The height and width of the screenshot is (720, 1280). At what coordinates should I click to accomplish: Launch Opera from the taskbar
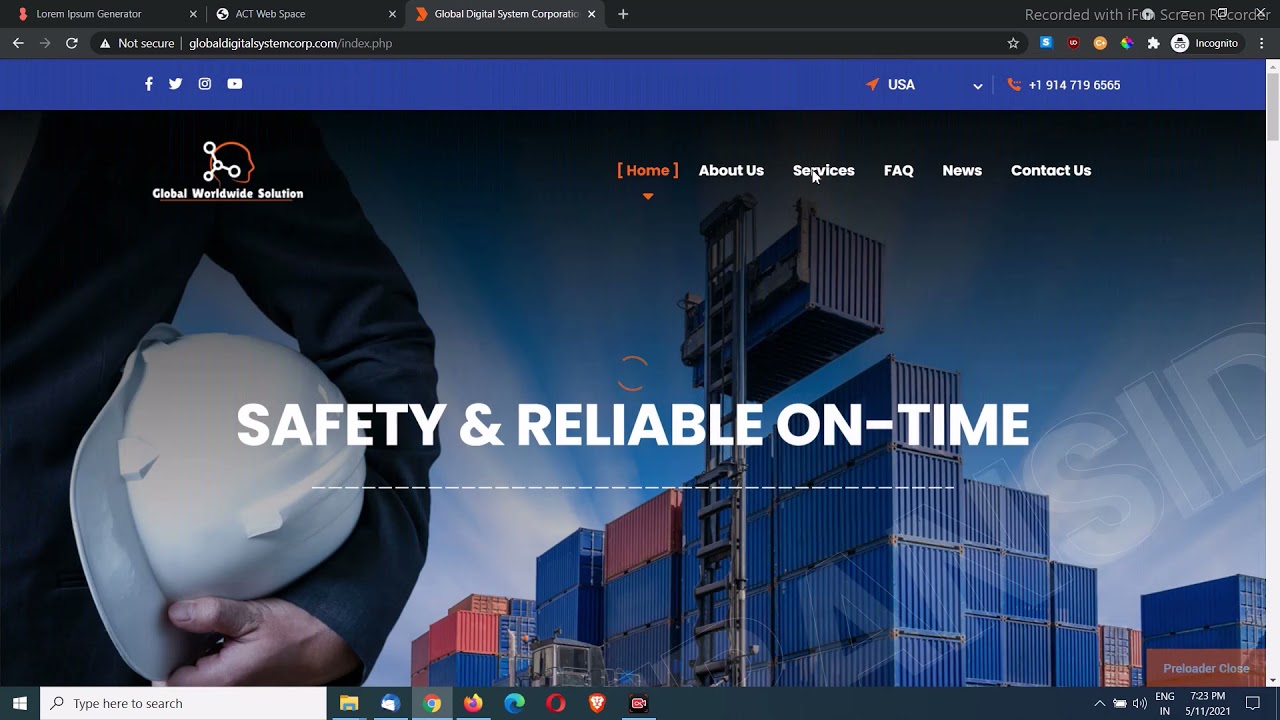pos(556,703)
